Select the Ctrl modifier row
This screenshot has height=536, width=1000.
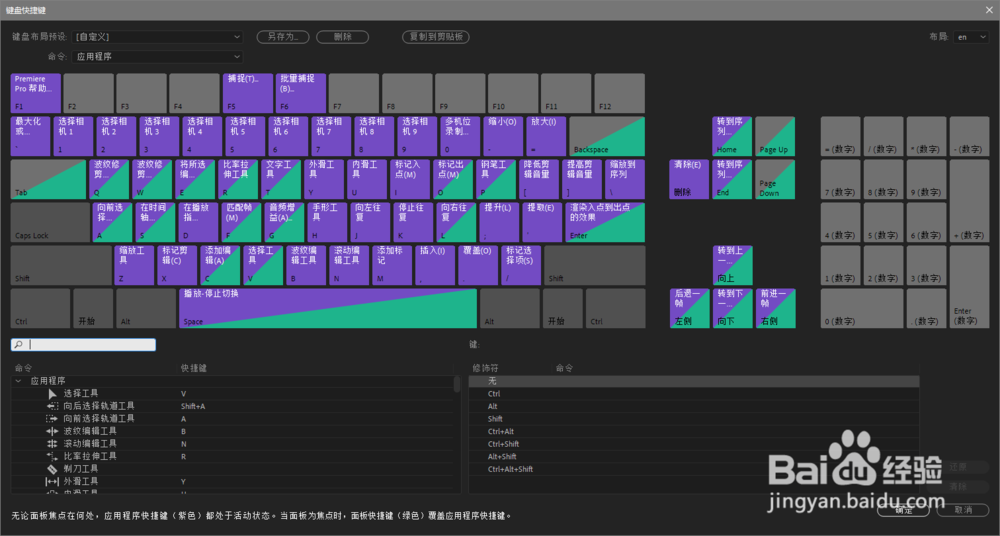[x=694, y=394]
